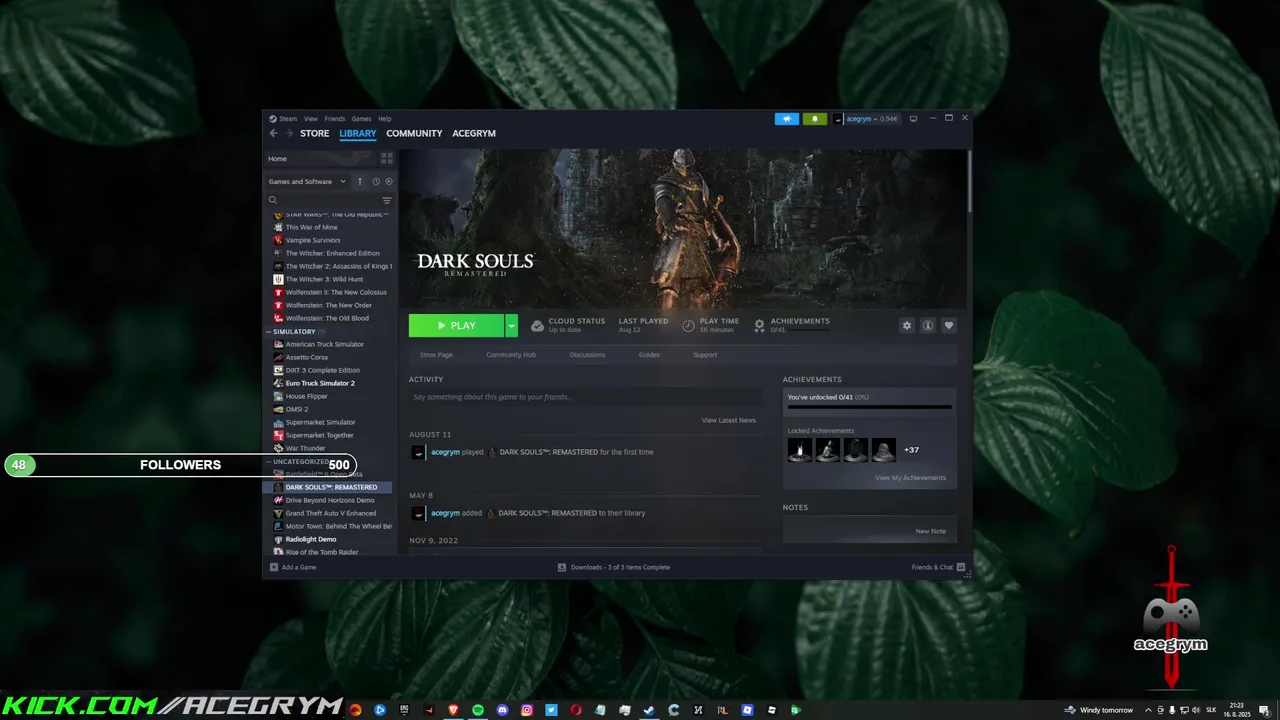Screen dimensions: 1280x720
Task: Sort library ascending with the up-arrow icon
Action: coord(360,181)
